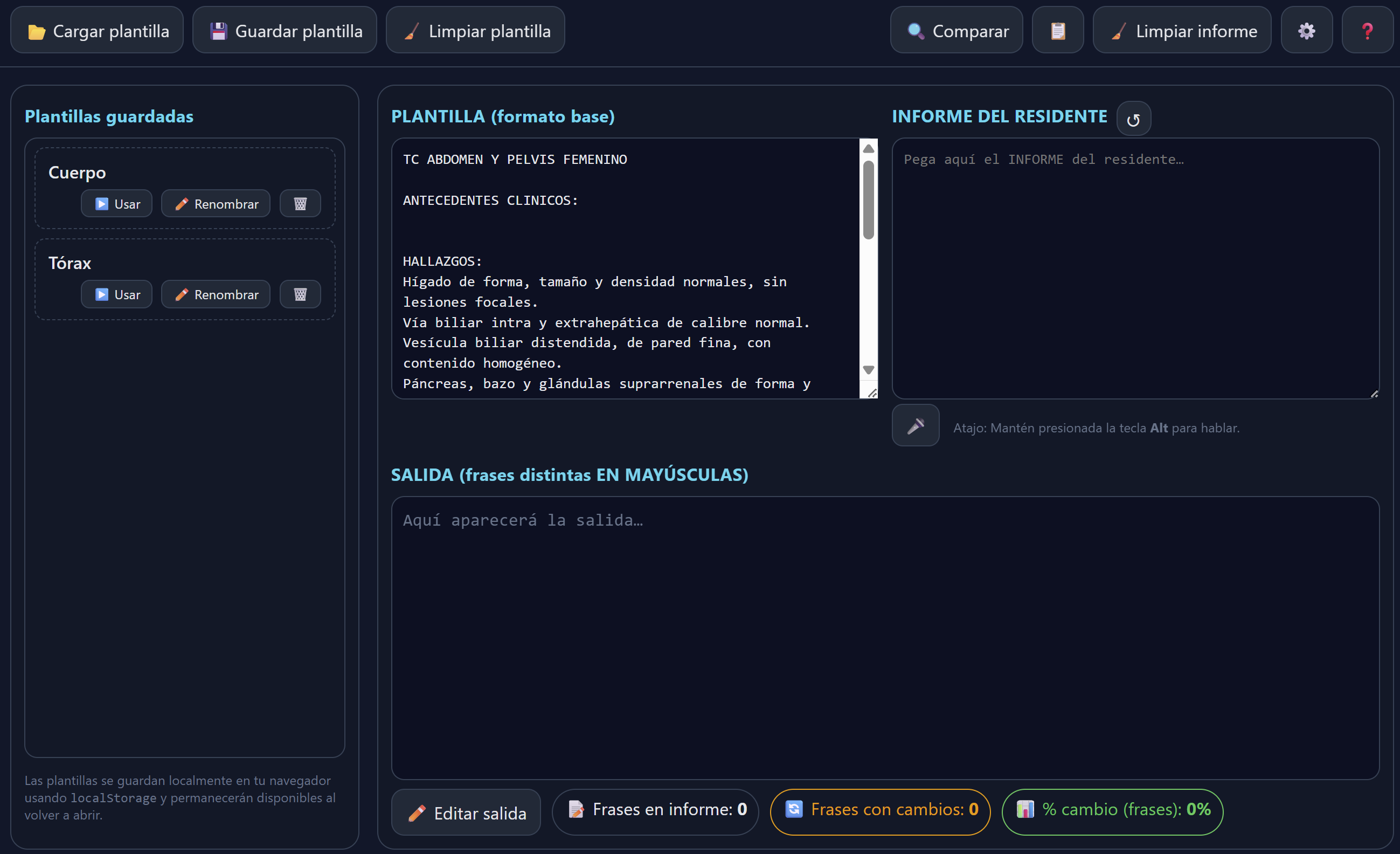Click Cargar plantilla in the toolbar
Image resolution: width=1400 pixels, height=854 pixels.
(97, 31)
